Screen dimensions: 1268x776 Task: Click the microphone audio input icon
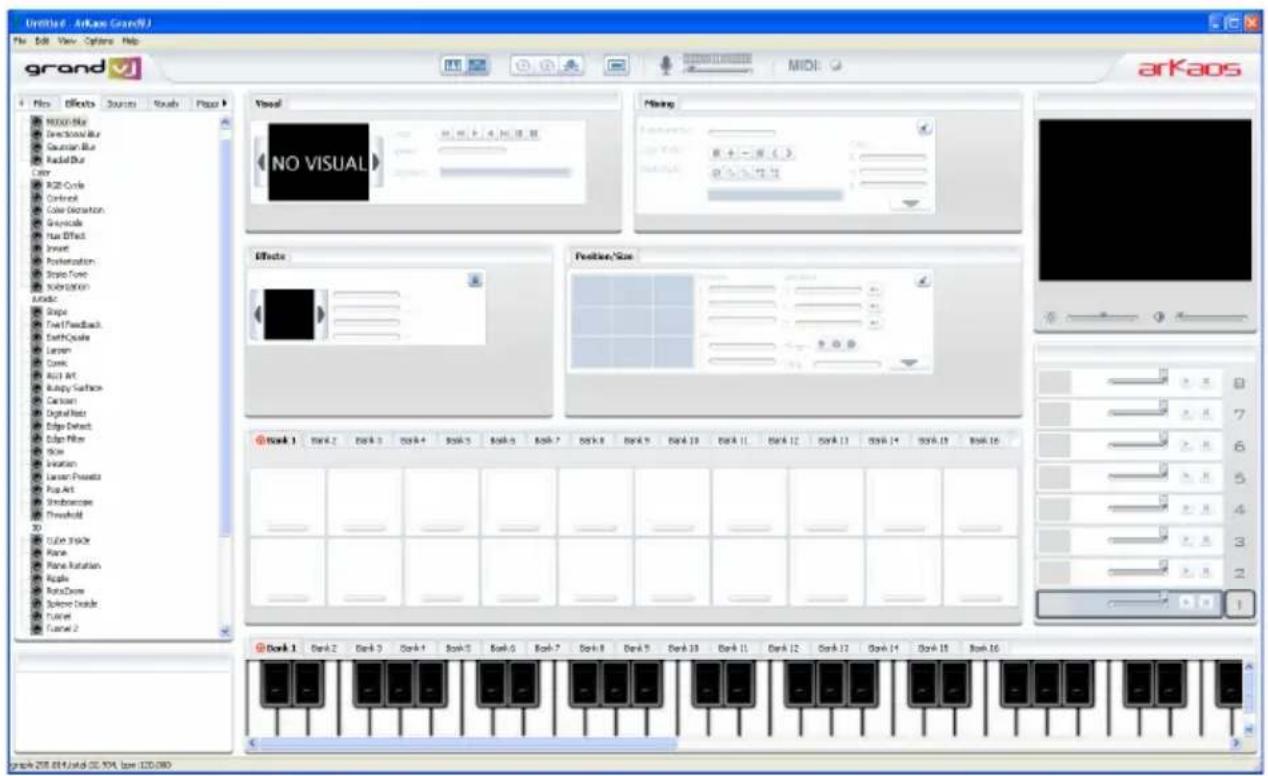(x=665, y=66)
